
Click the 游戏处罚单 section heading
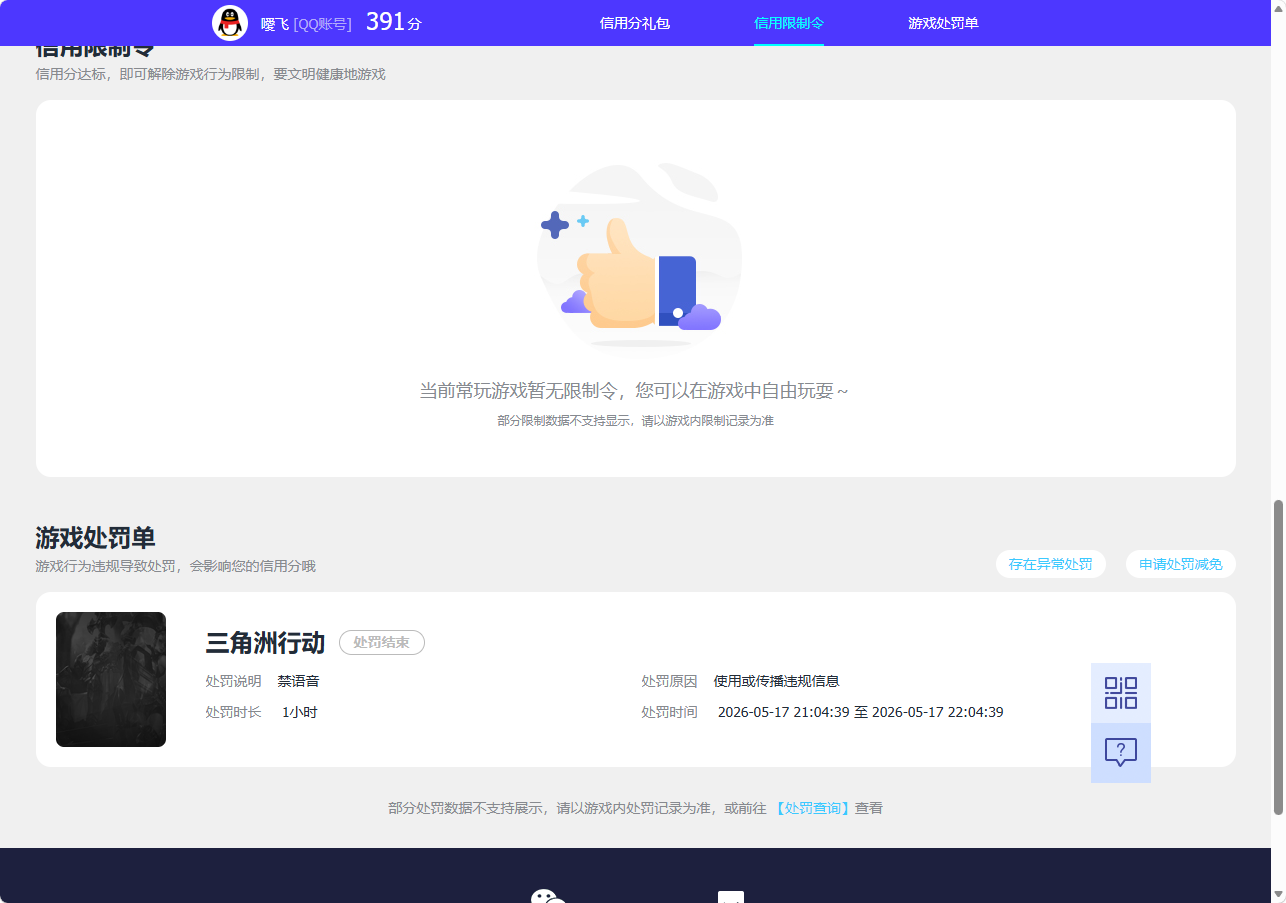pos(95,538)
